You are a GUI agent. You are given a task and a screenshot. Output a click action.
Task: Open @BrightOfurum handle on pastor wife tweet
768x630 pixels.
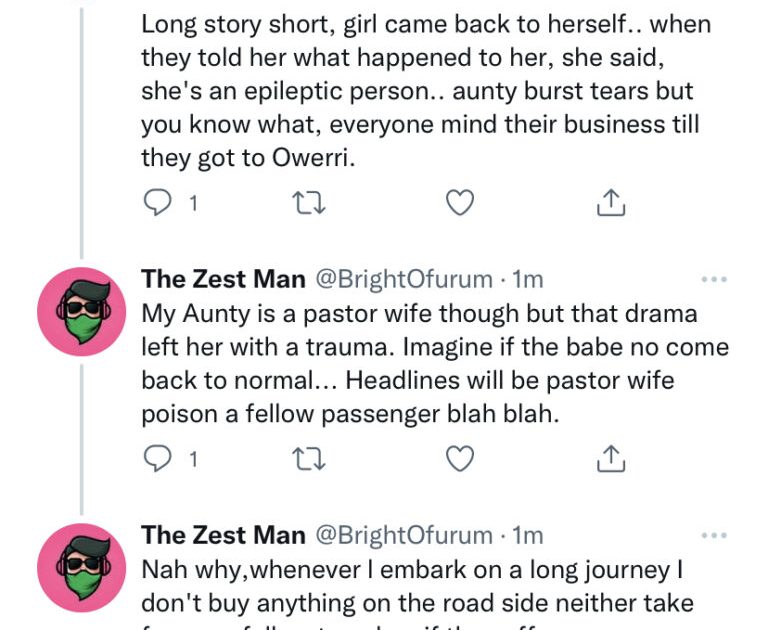point(404,279)
